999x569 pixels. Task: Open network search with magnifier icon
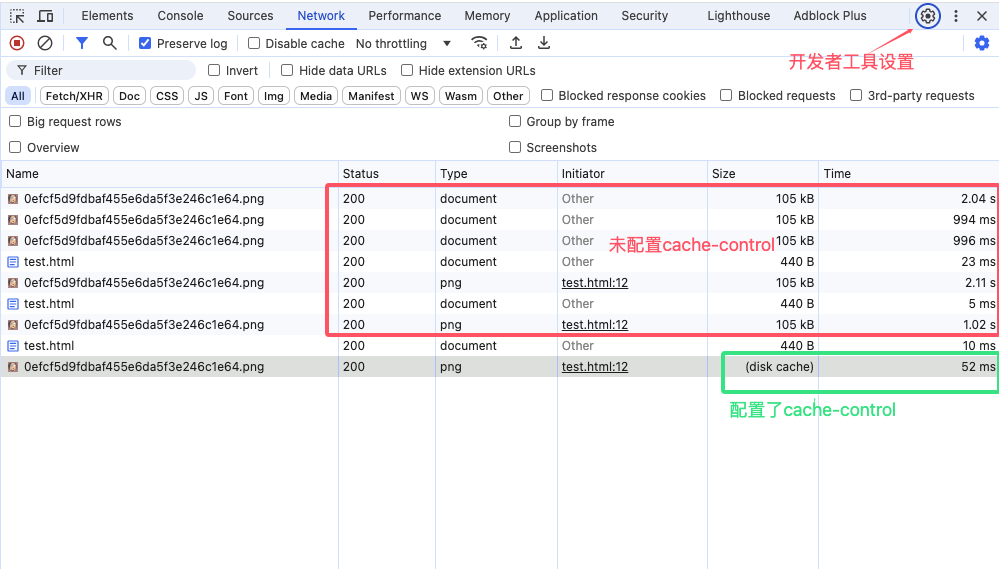(110, 43)
